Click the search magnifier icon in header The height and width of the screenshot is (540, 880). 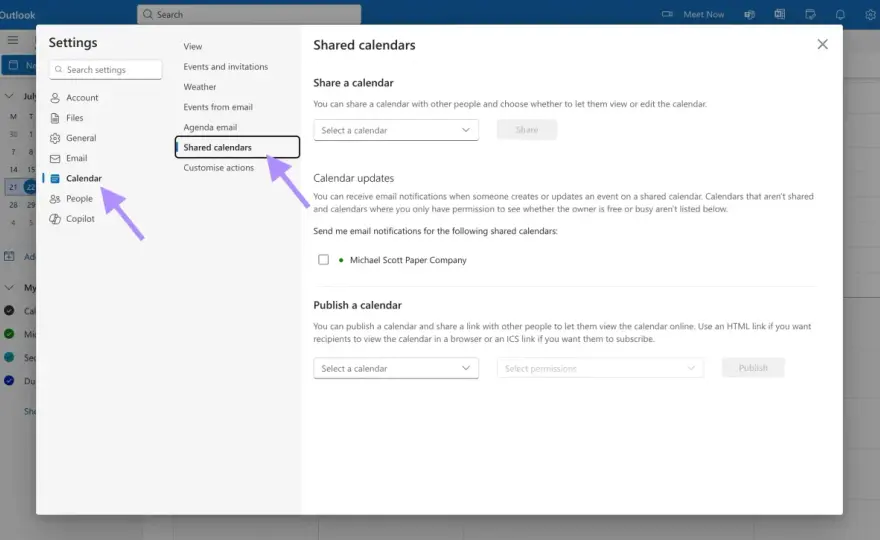coord(148,14)
